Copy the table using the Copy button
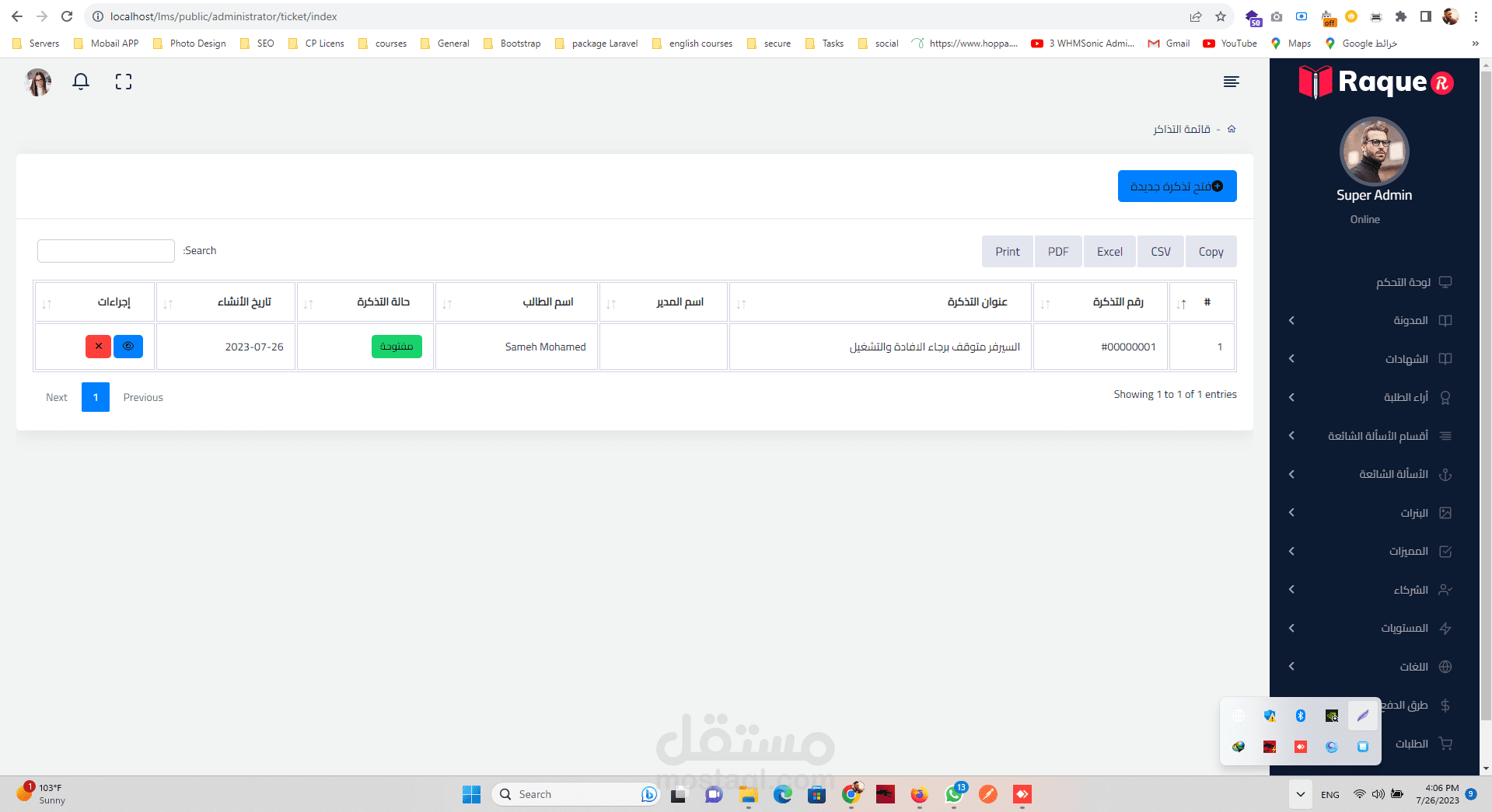 tap(1211, 252)
